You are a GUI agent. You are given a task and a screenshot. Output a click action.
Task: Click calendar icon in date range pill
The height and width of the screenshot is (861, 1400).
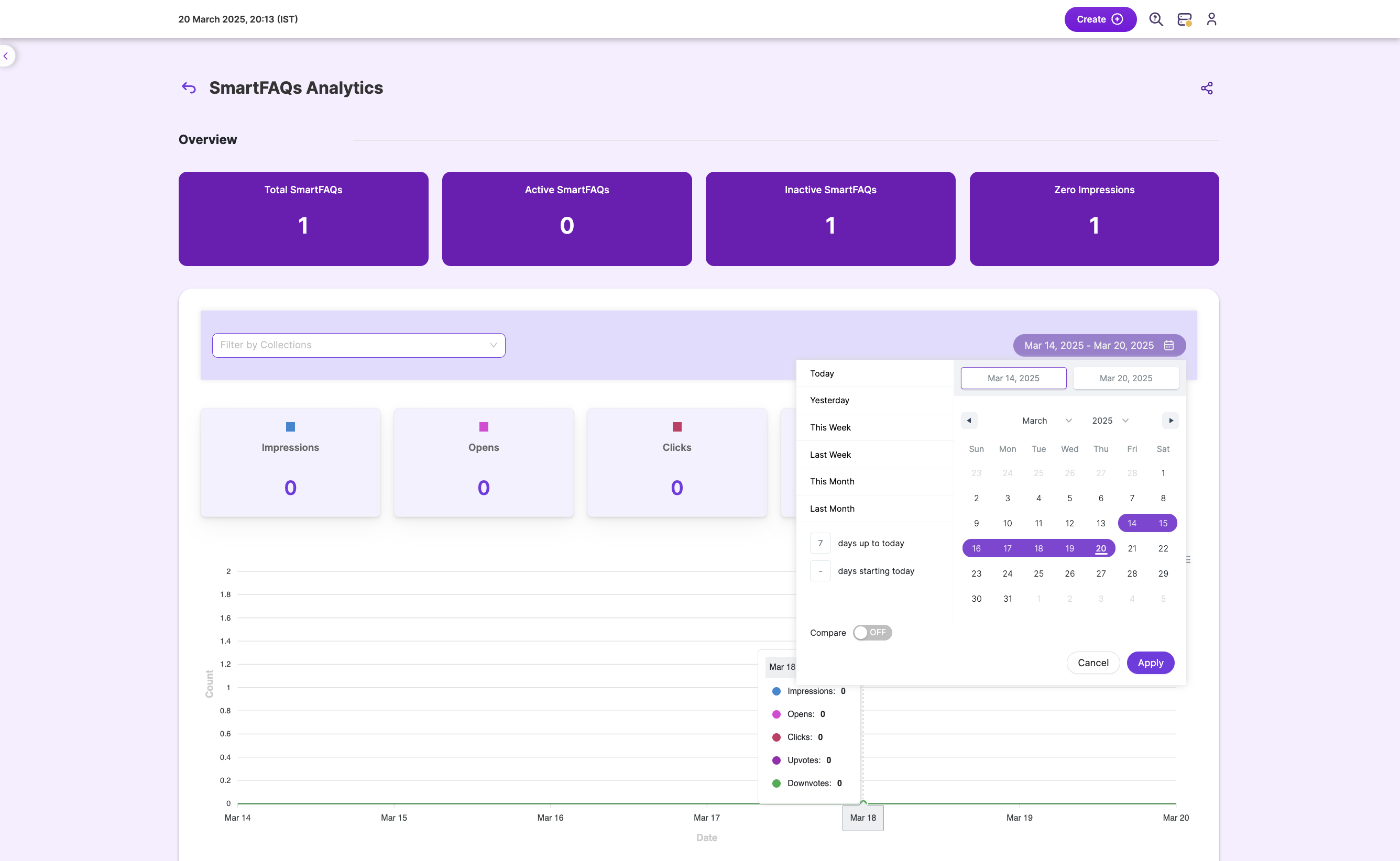click(1169, 346)
